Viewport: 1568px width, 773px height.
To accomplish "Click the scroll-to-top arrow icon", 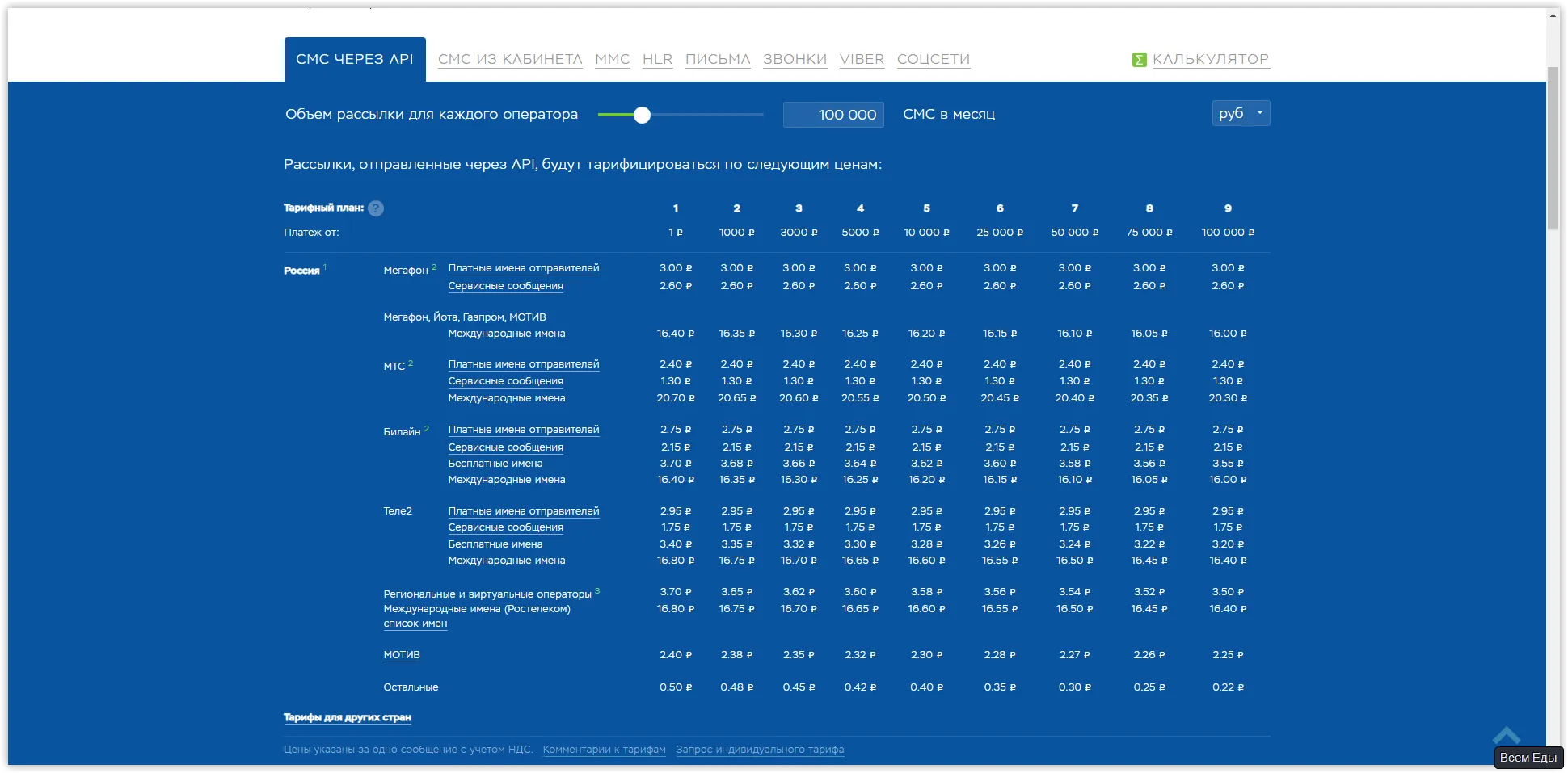I will [x=1507, y=735].
